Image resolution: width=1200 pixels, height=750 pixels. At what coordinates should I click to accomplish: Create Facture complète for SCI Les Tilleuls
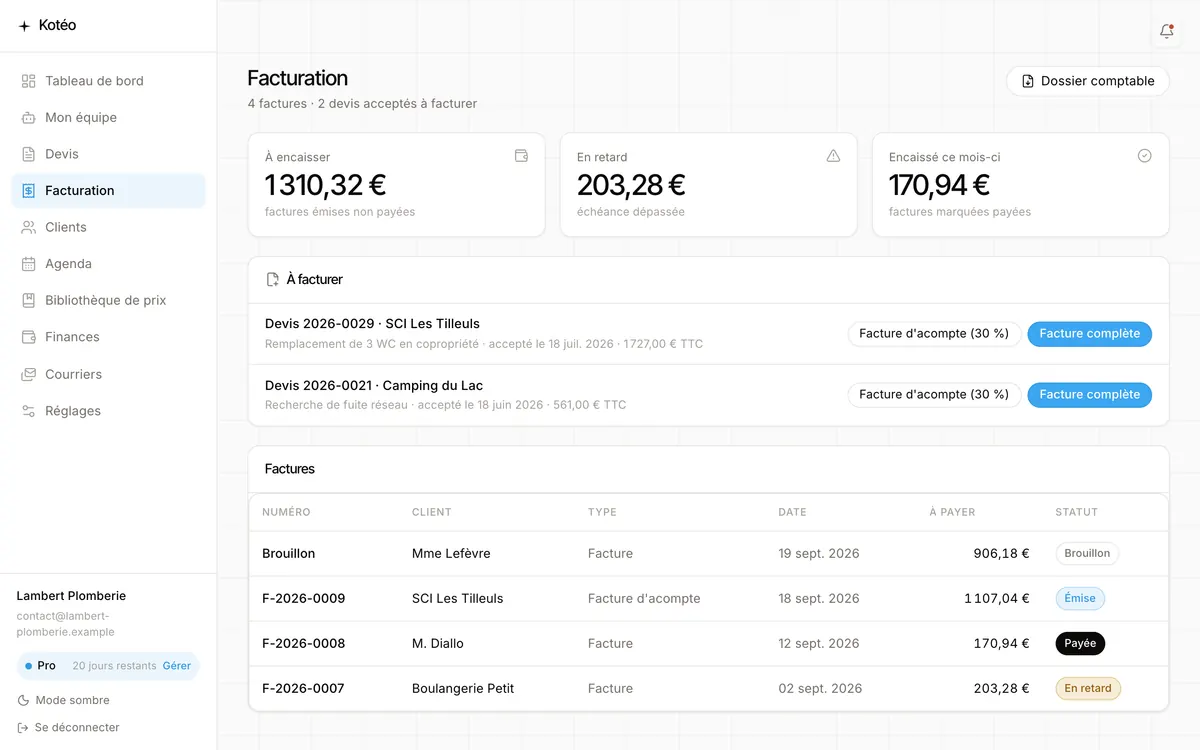(x=1090, y=334)
